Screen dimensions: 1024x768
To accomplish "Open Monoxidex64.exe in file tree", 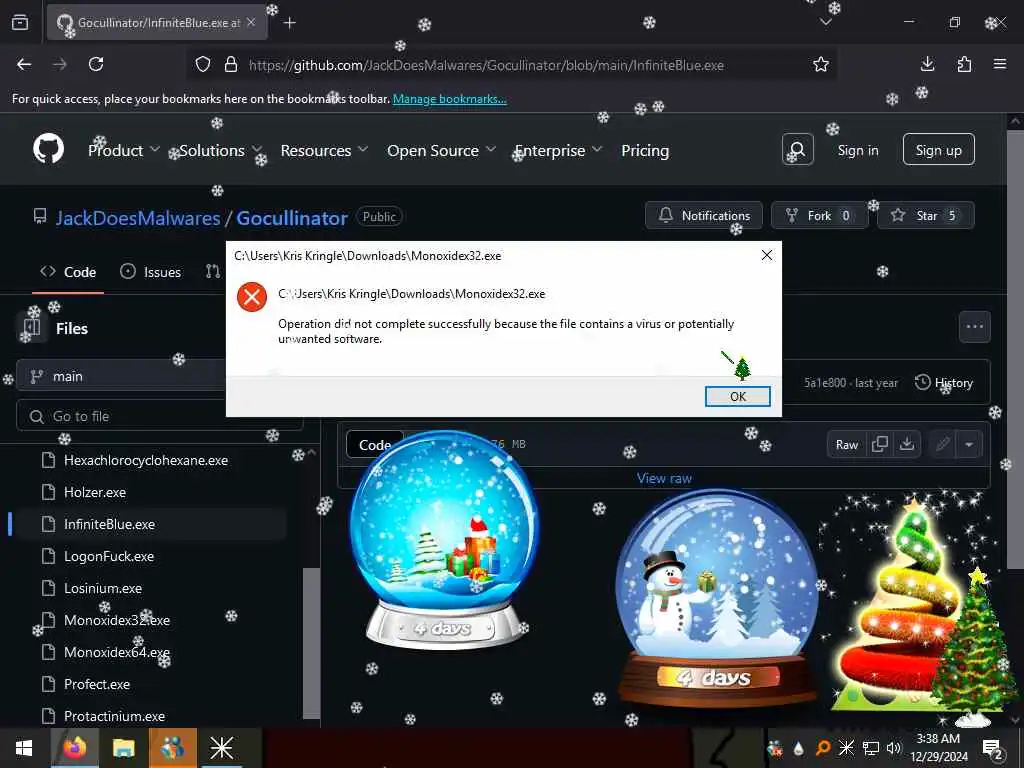I will click(x=117, y=652).
